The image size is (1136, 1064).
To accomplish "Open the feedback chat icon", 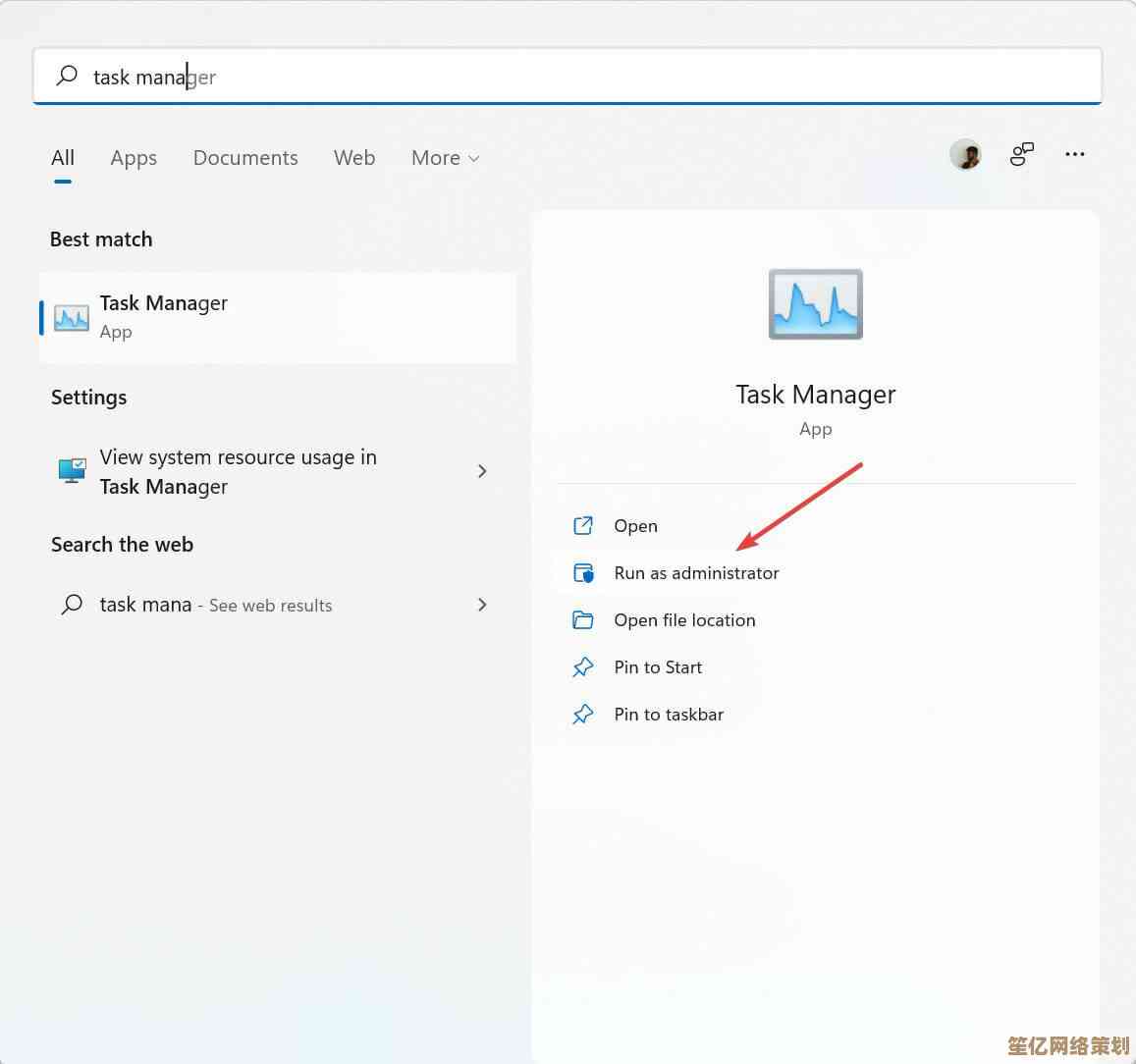I will point(1021,154).
